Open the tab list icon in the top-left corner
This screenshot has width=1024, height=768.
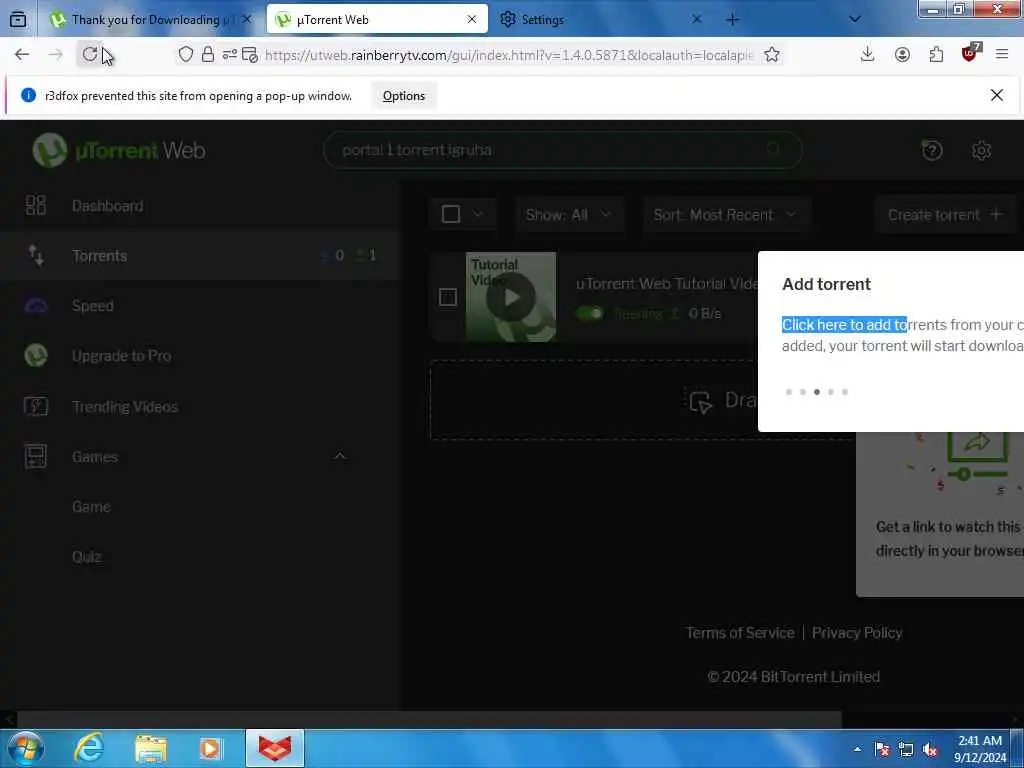[18, 20]
